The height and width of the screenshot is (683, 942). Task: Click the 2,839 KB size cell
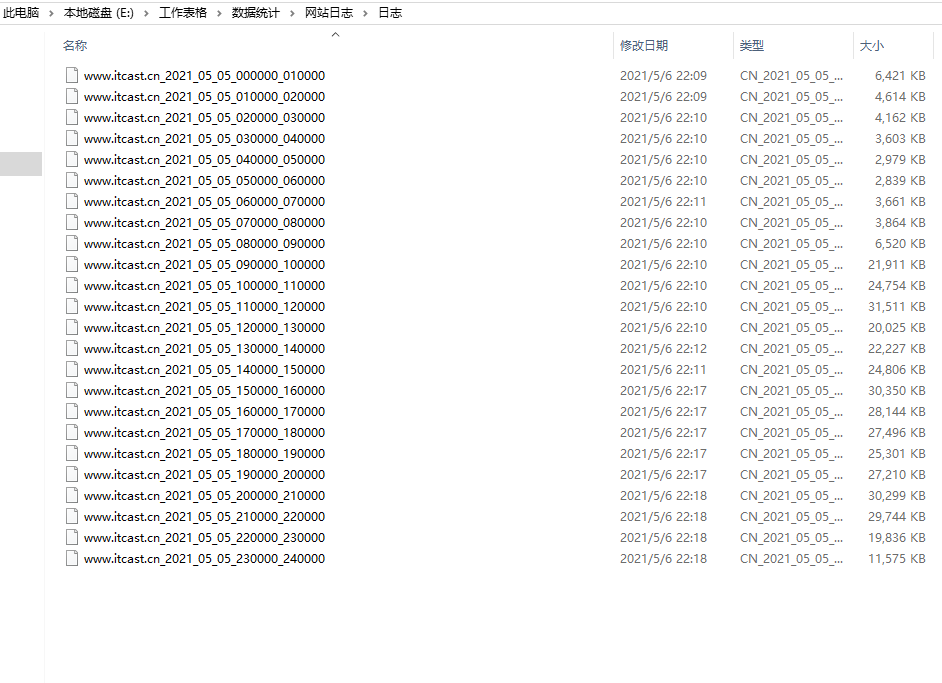click(900, 181)
